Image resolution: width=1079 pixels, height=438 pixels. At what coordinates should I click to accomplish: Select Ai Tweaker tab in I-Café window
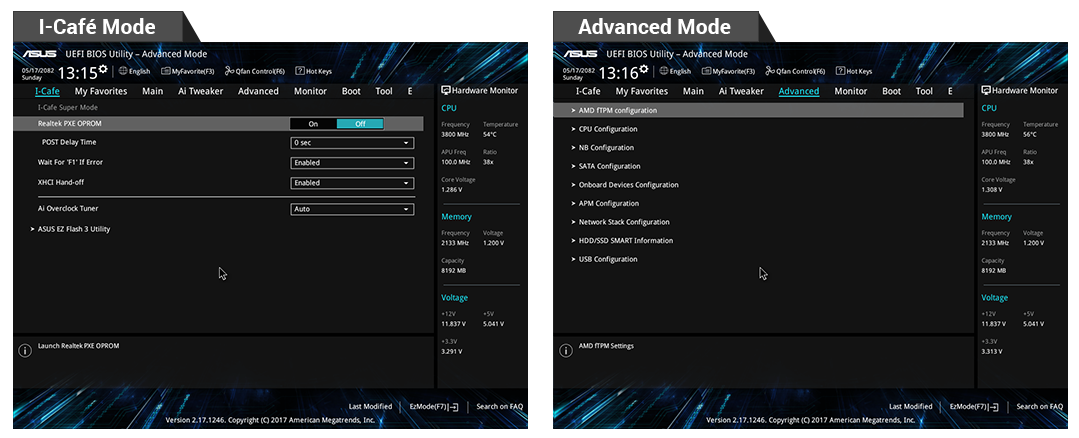coord(200,91)
